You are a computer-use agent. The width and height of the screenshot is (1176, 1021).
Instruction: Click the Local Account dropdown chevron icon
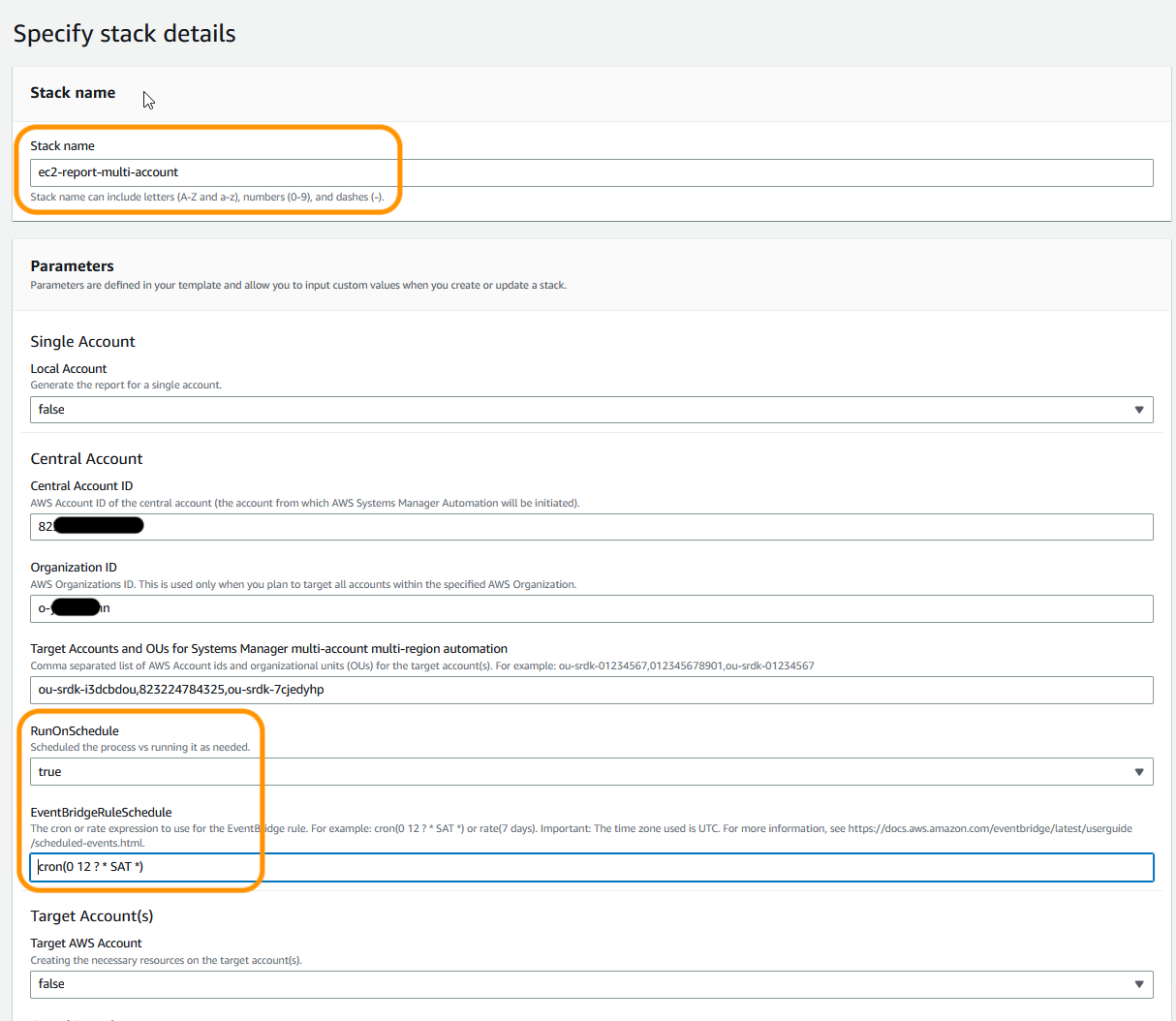[x=1139, y=409]
